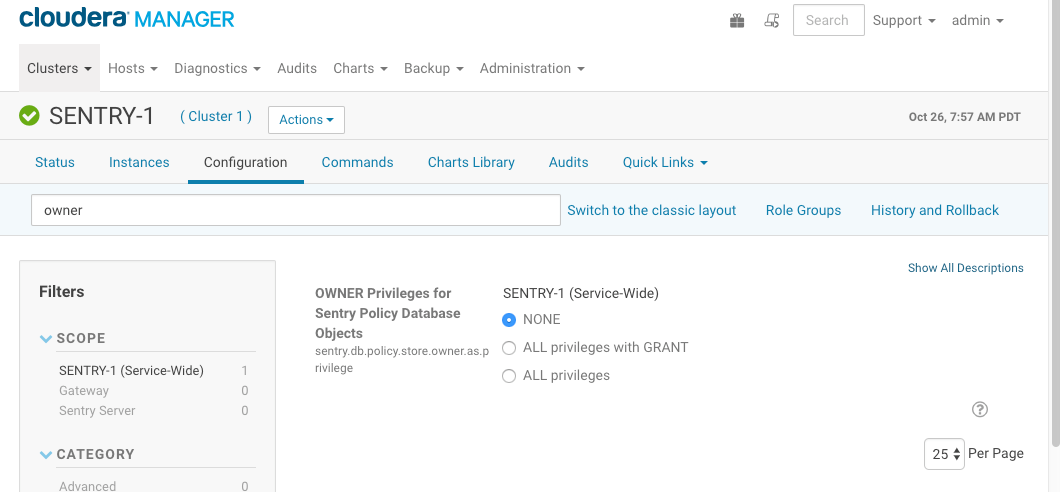1060x492 pixels.
Task: Switch to the Commands tab
Action: [358, 162]
